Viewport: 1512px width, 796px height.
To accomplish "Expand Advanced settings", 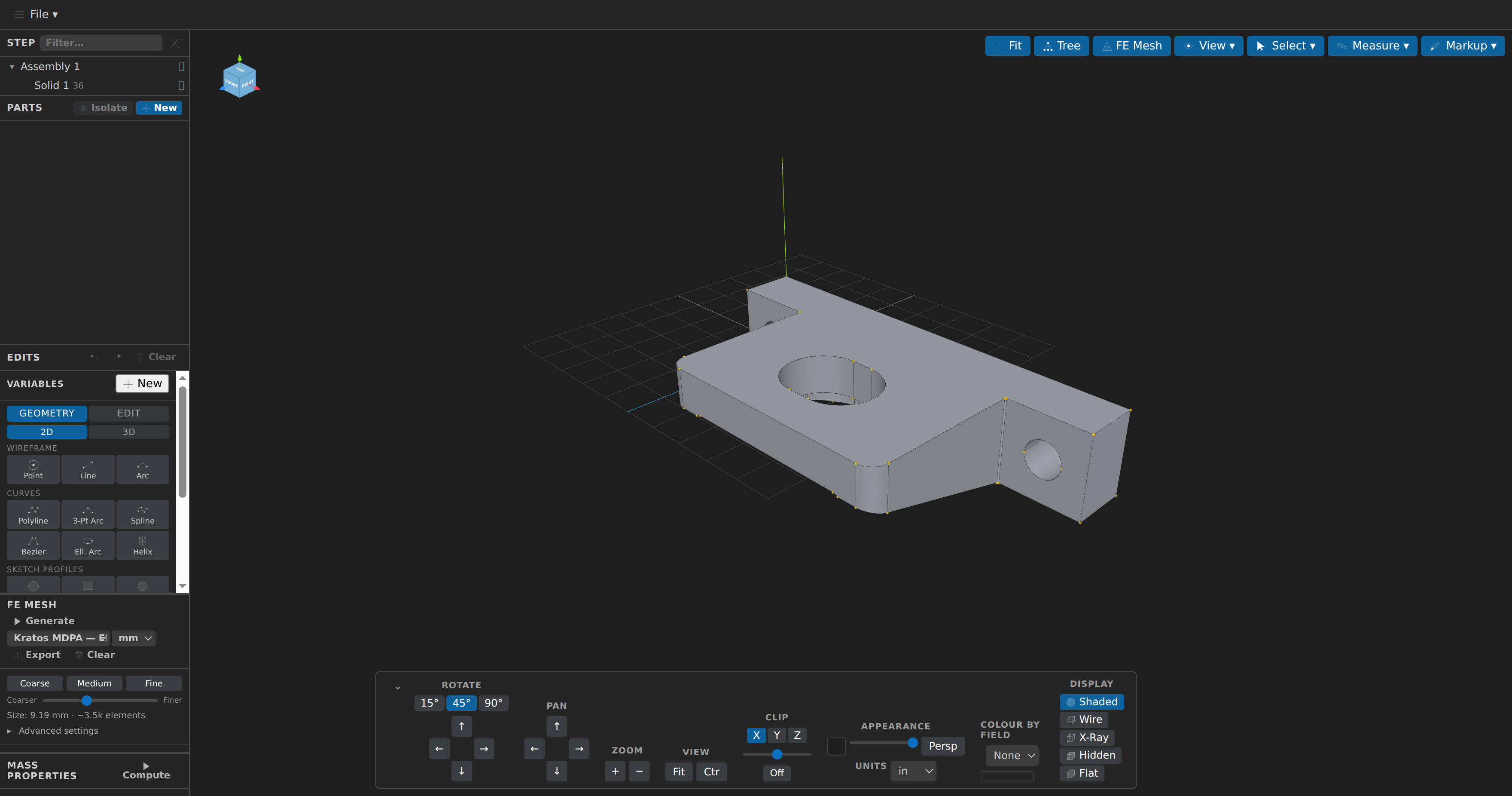I will [52, 731].
